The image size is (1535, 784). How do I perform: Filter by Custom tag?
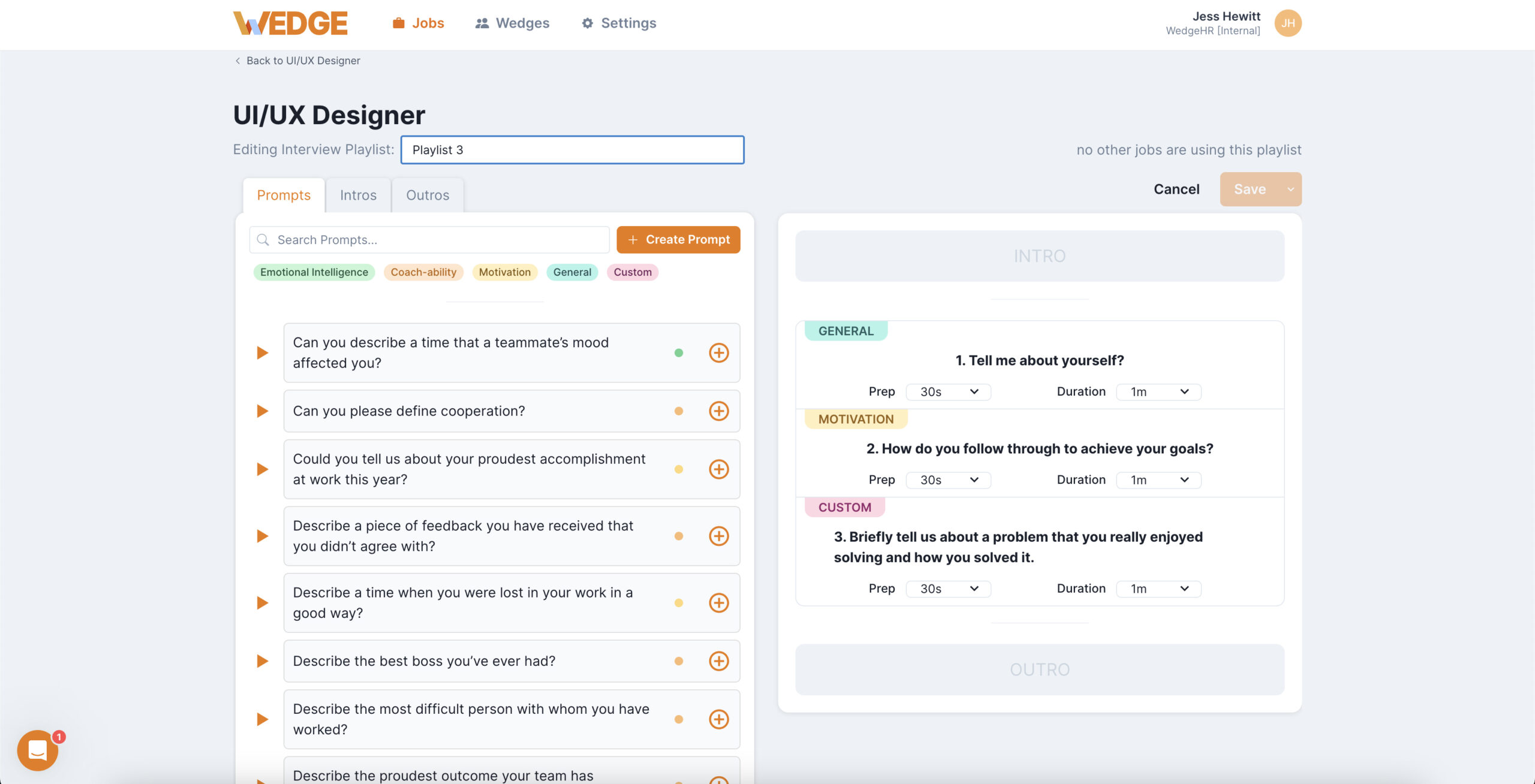point(633,272)
